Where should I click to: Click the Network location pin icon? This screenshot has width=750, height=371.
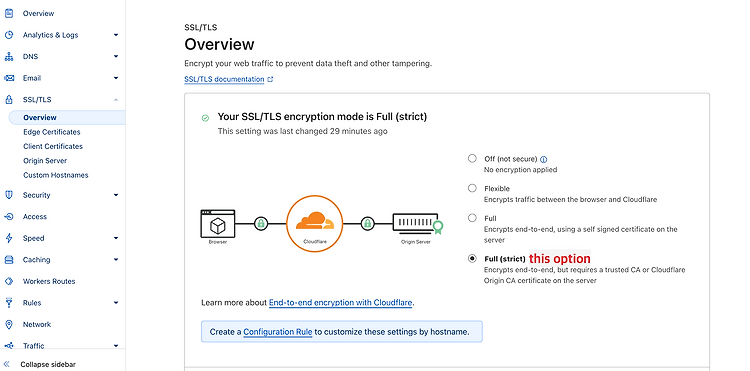9,324
